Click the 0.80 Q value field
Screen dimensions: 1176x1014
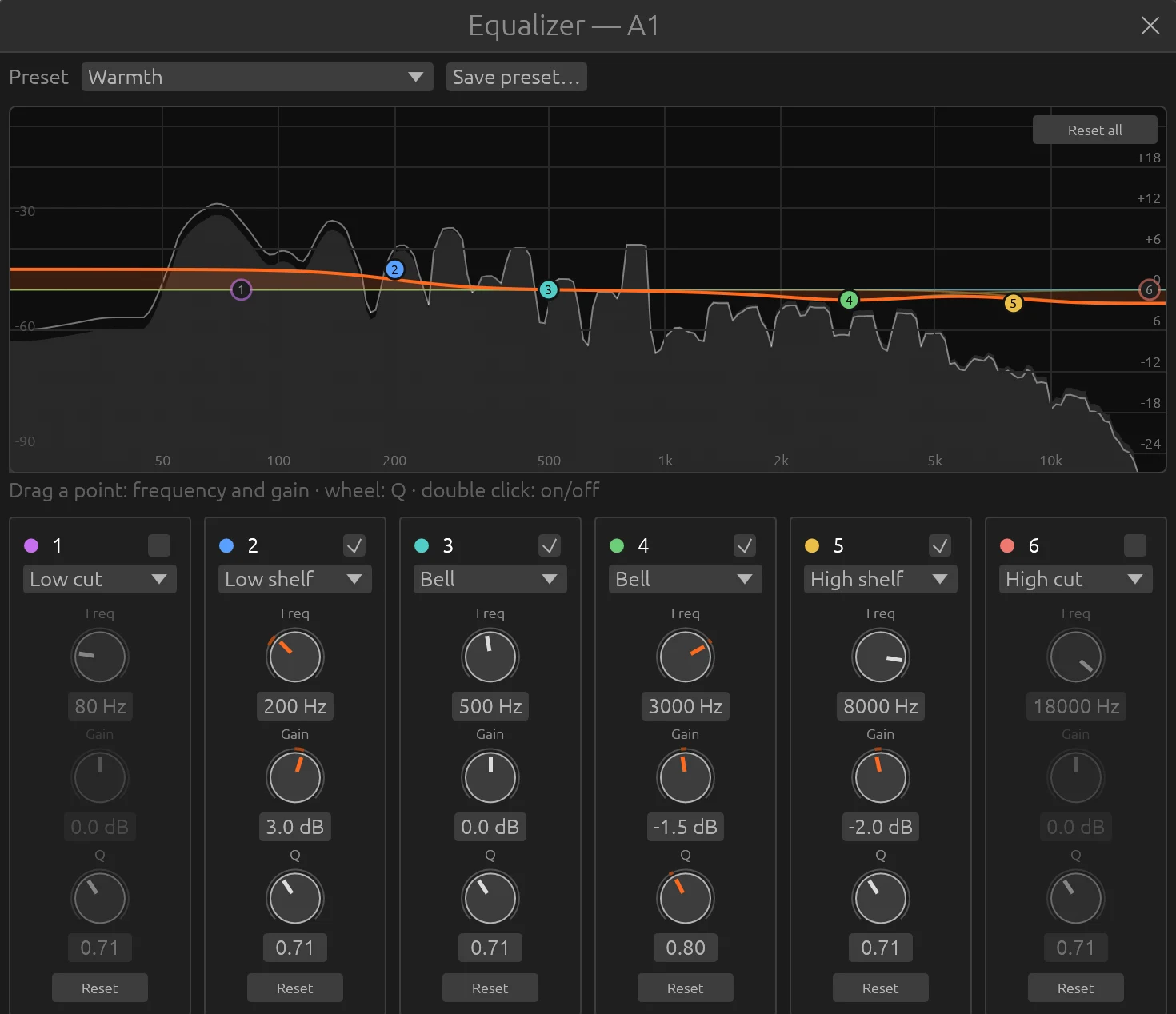[x=686, y=948]
